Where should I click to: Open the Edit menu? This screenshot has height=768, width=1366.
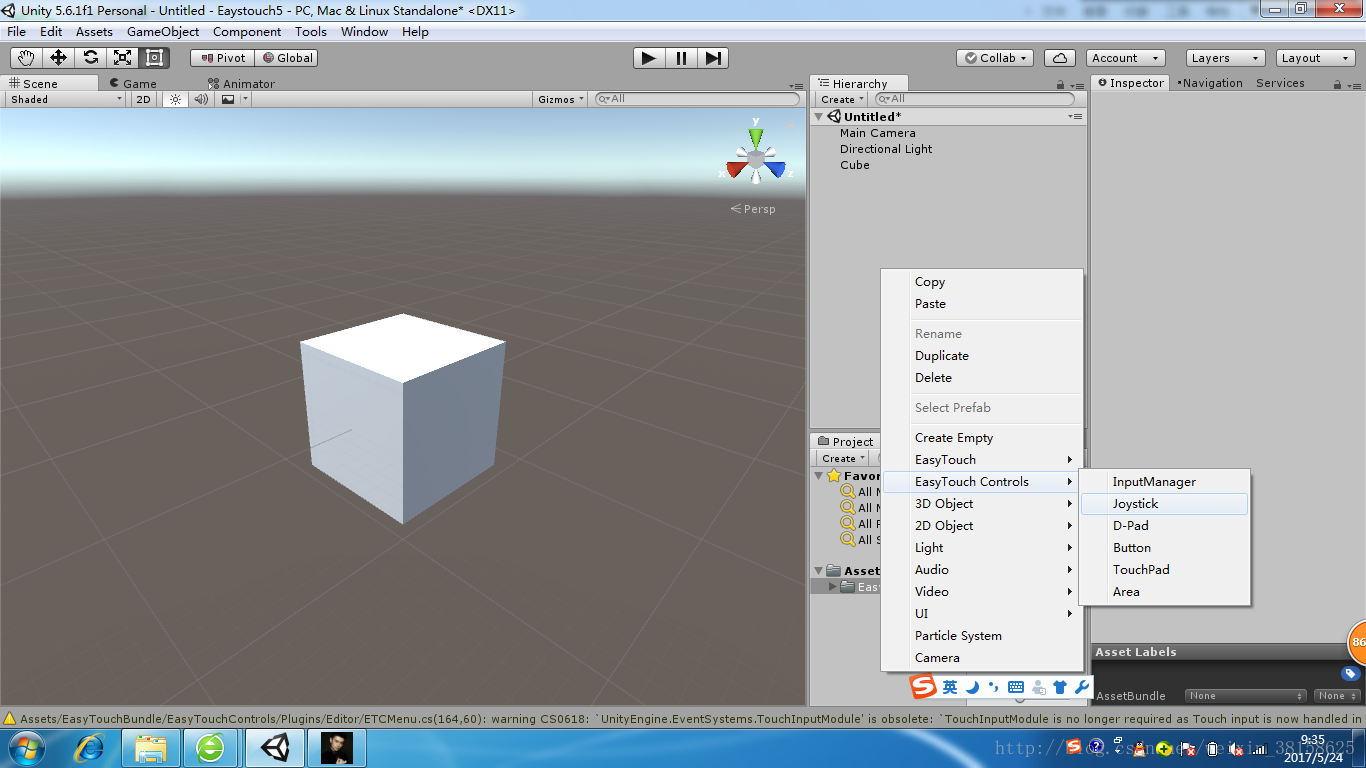point(51,32)
